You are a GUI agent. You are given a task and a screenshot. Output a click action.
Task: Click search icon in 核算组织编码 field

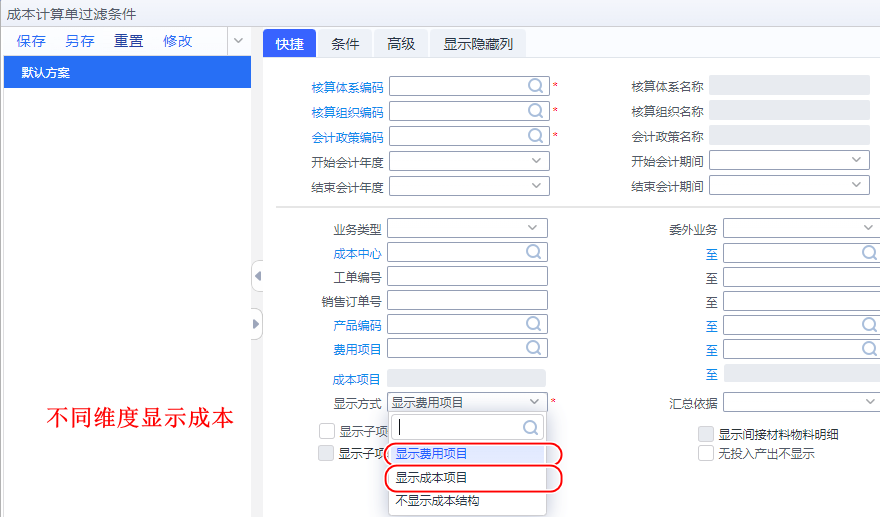(x=536, y=111)
